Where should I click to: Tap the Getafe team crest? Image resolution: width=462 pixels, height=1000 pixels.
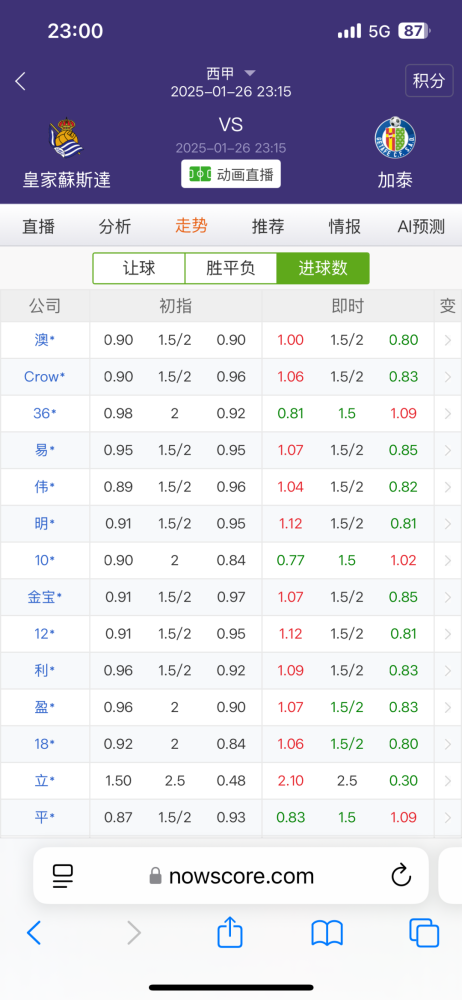(x=395, y=137)
